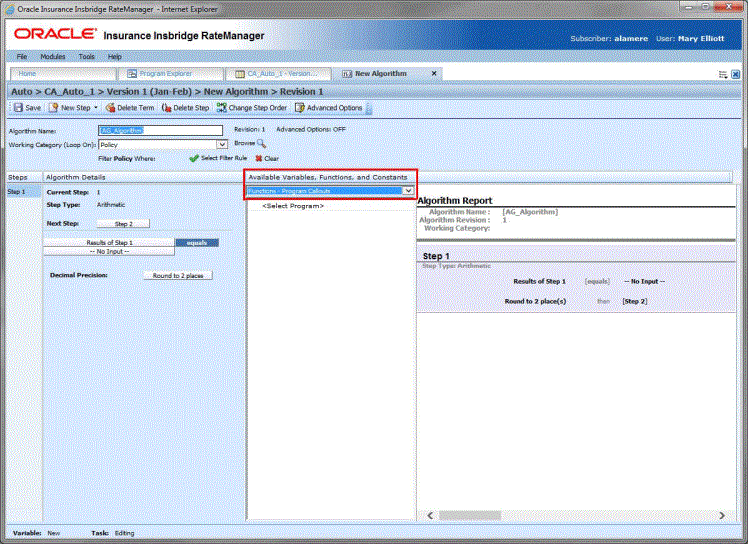Open the New Step dropdown arrow
The height and width of the screenshot is (544, 748).
[x=96, y=108]
